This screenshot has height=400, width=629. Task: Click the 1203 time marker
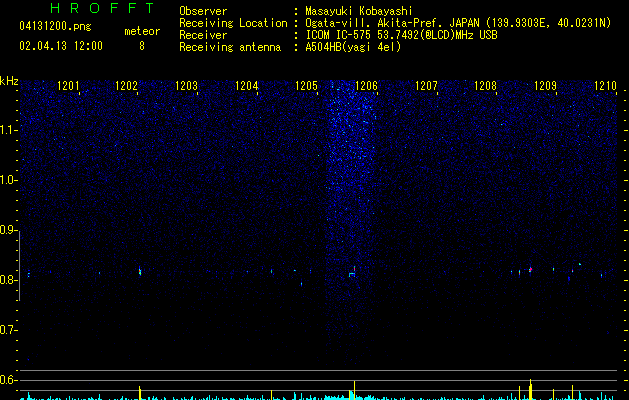click(187, 86)
